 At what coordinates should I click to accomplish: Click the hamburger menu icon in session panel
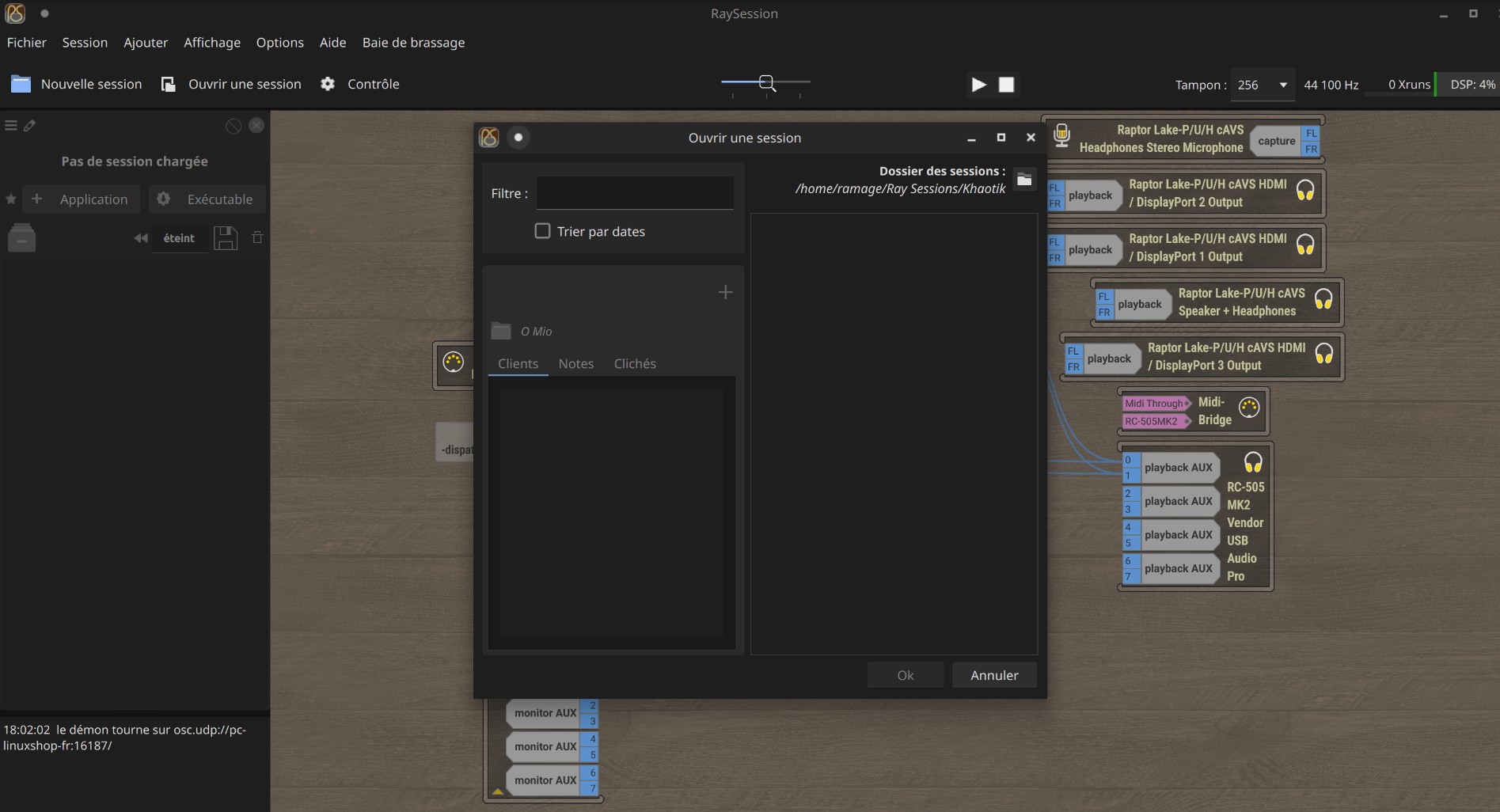[x=11, y=126]
